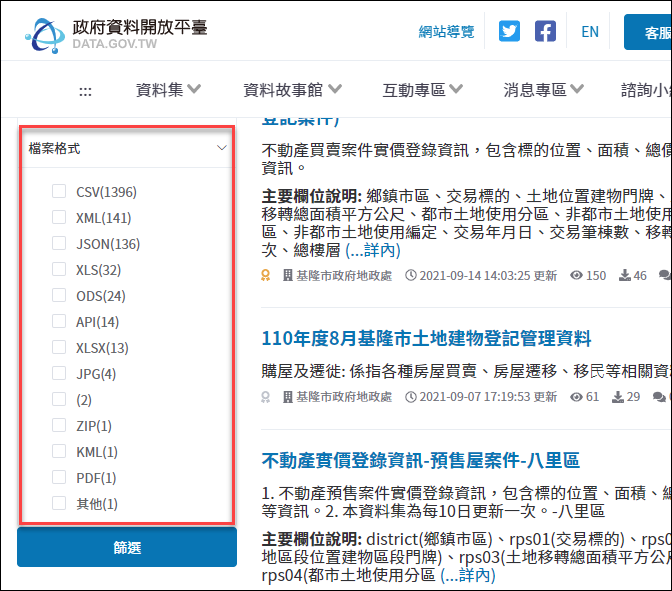This screenshot has height=591, width=672.
Task: Click the 基隆市政府地政處 agency link dated 2021-09-14
Action: [344, 276]
